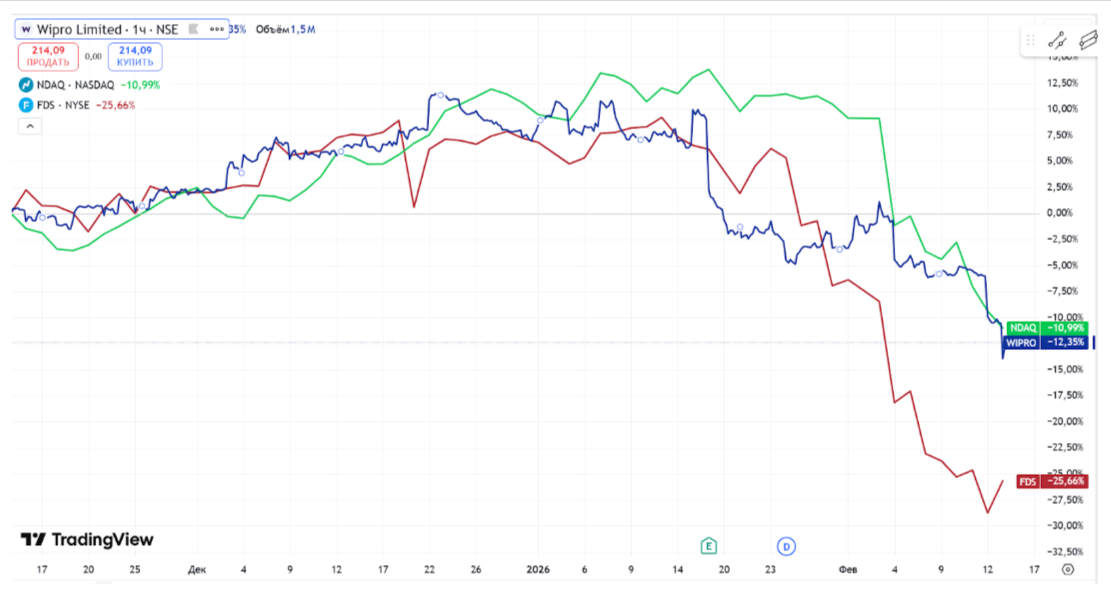The height and width of the screenshot is (592, 1111).
Task: Open the TradingView logo link
Action: pos(87,540)
